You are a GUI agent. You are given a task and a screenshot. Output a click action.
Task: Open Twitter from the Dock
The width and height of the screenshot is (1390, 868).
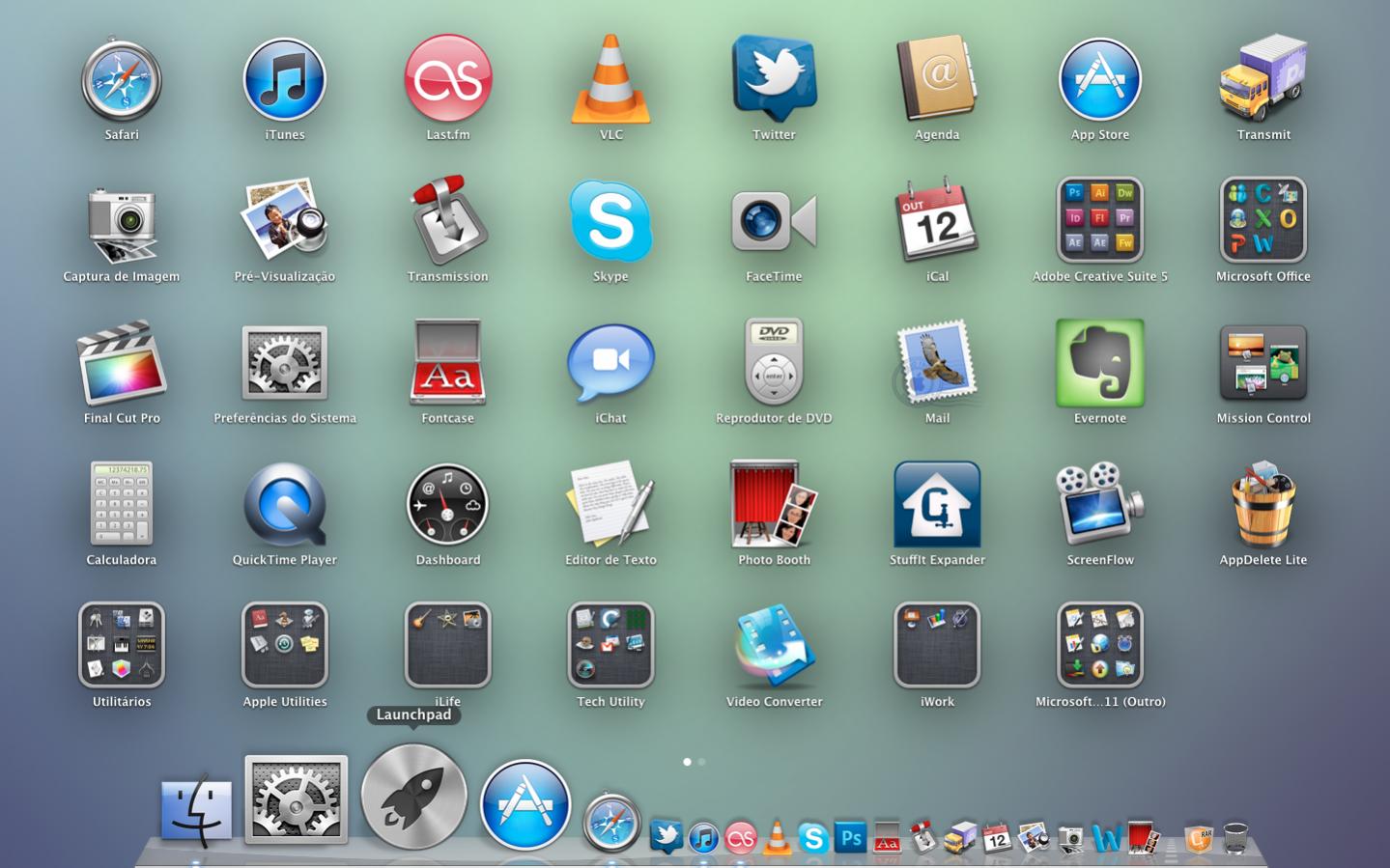pos(667,836)
